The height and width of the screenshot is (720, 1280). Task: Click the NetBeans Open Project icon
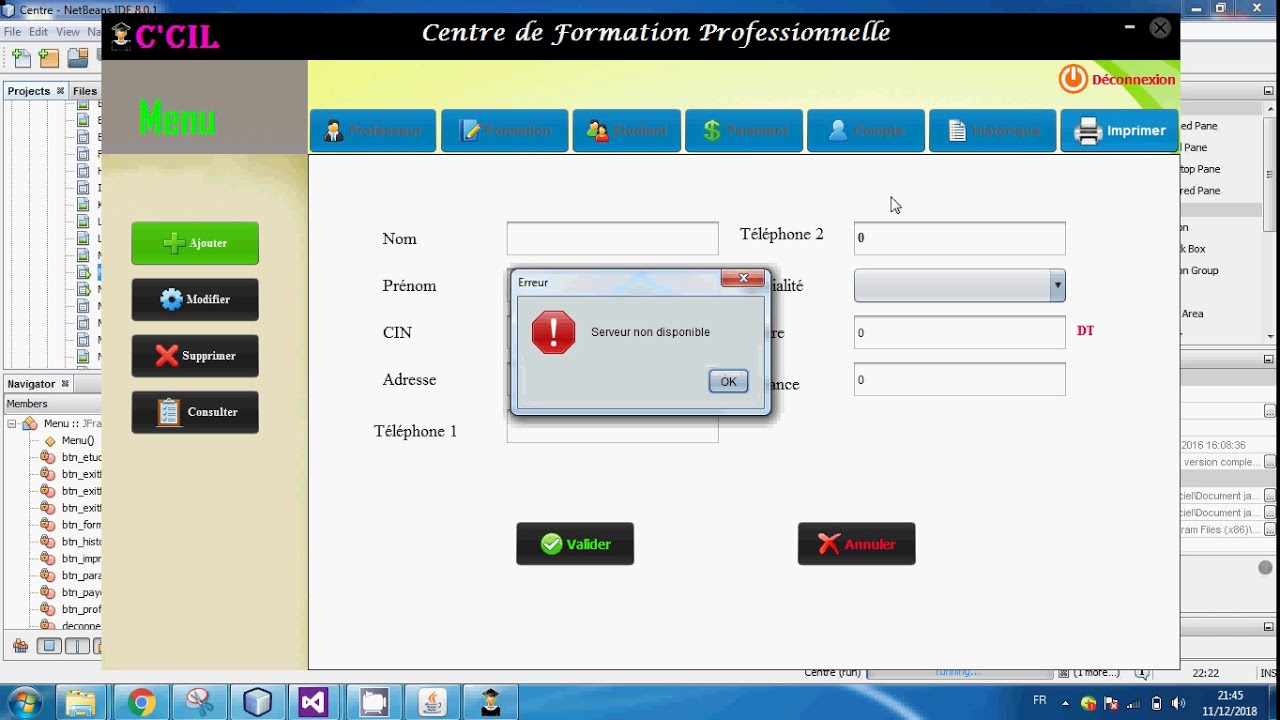(x=78, y=58)
